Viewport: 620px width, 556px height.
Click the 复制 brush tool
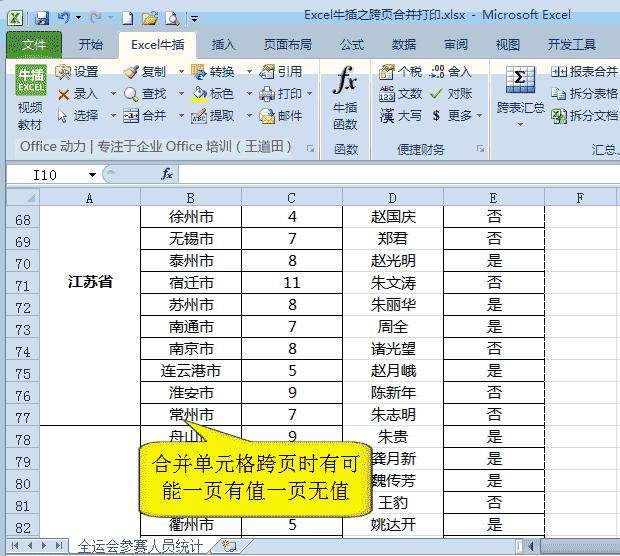tap(144, 72)
